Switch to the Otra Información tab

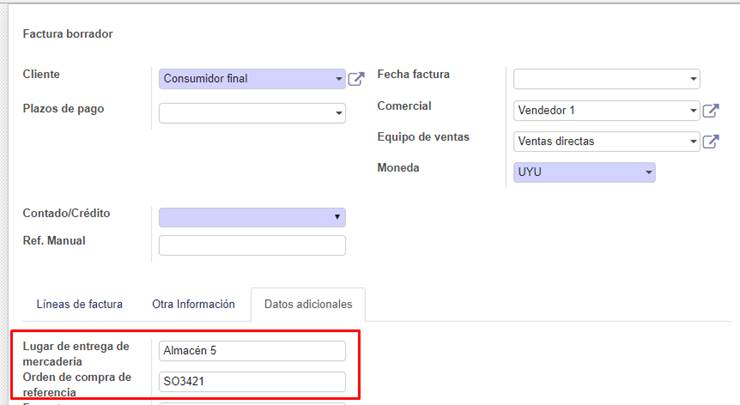(193, 304)
